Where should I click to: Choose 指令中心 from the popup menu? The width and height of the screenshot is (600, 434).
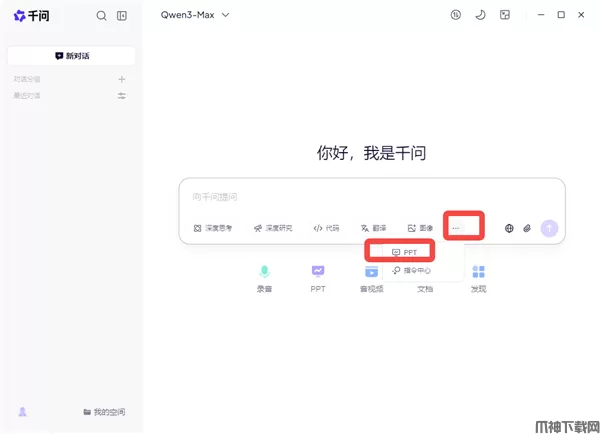pos(411,271)
